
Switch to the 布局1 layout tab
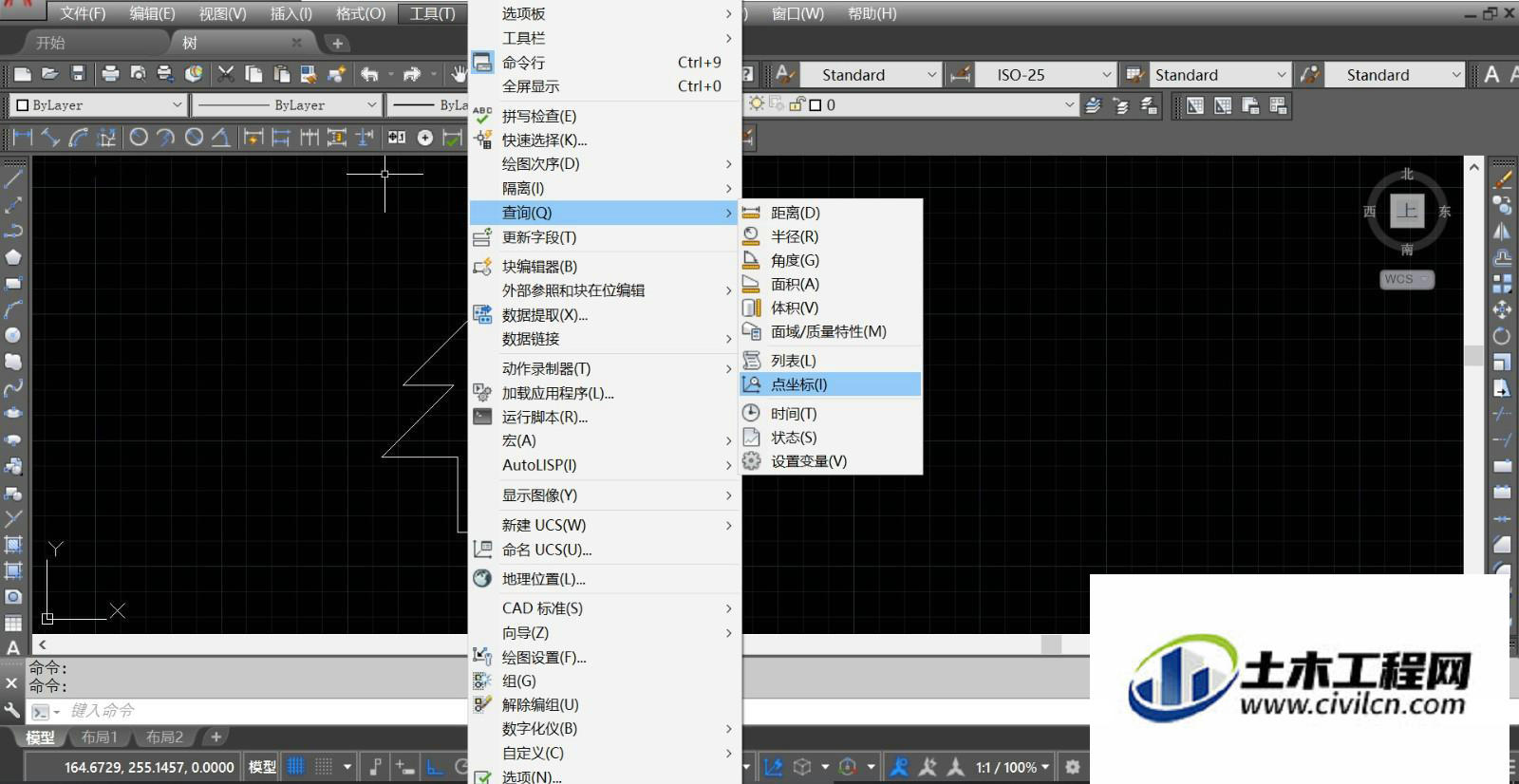pos(99,737)
